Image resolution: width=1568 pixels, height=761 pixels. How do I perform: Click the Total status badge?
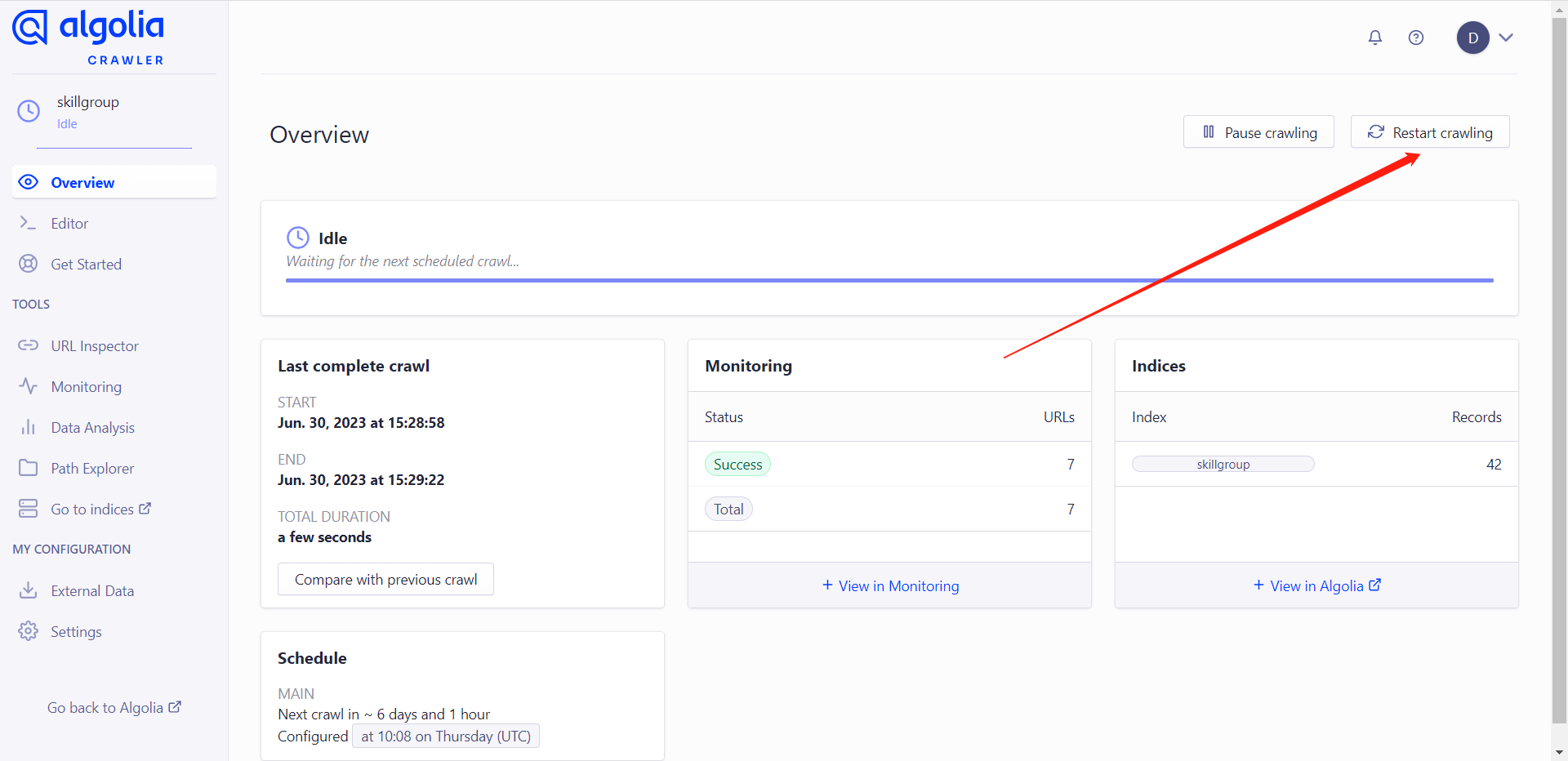(728, 509)
